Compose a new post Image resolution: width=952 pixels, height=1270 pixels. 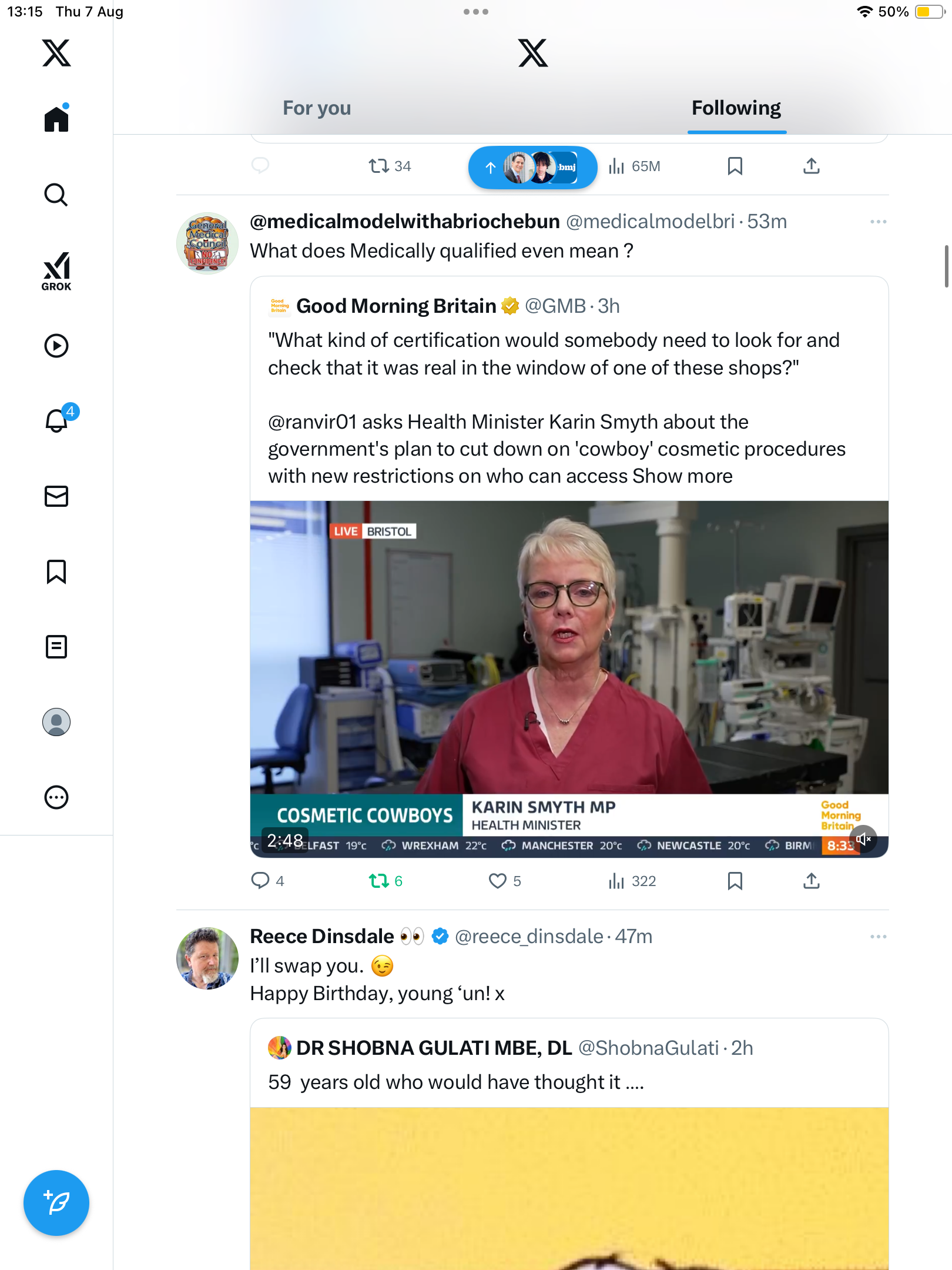click(56, 1203)
